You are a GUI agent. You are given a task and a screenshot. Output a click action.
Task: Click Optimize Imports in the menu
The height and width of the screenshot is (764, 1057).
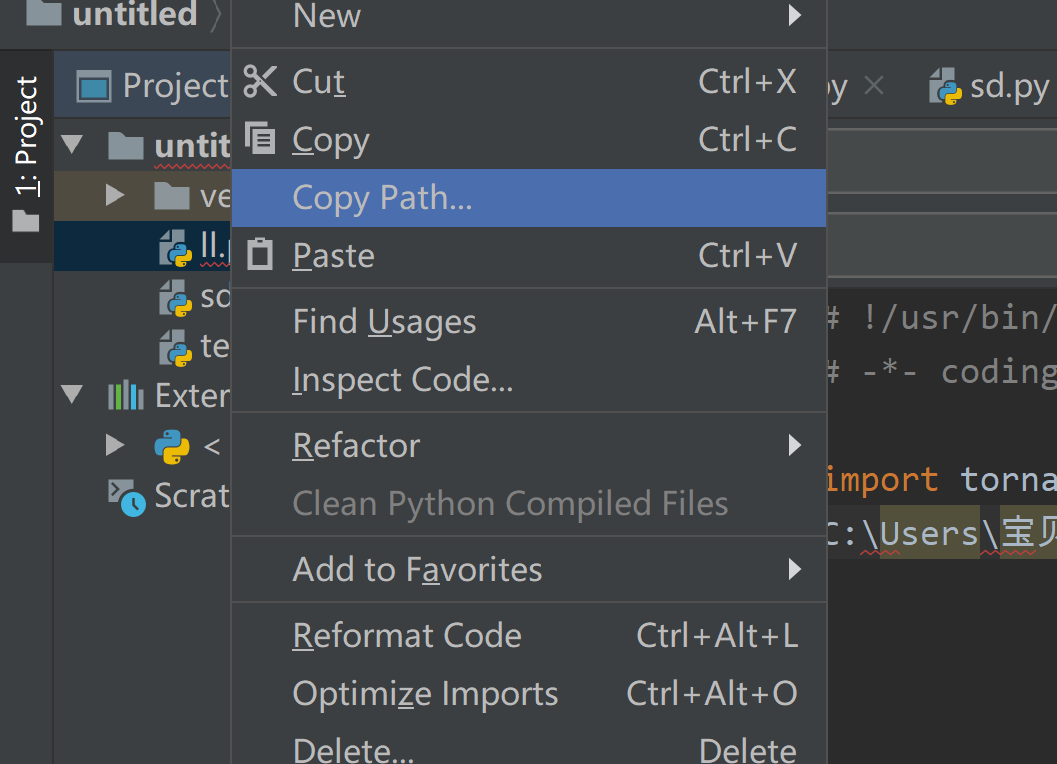pyautogui.click(x=425, y=694)
